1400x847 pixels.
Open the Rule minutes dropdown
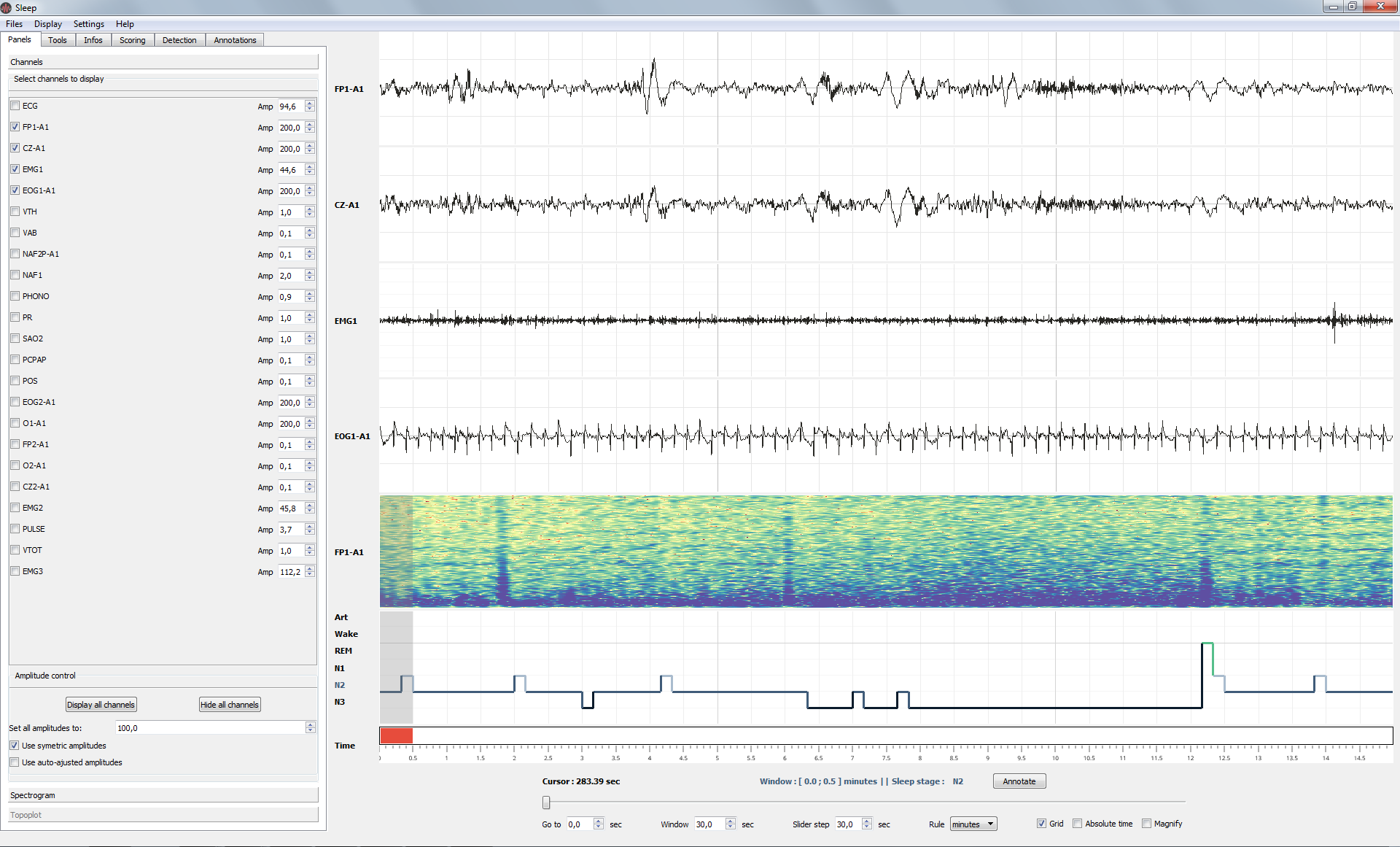[x=973, y=824]
